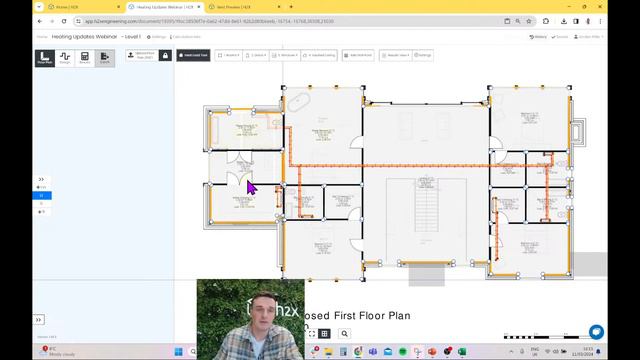Switch to the first Home browser tab
This screenshot has height=360, width=640.
(84, 7)
